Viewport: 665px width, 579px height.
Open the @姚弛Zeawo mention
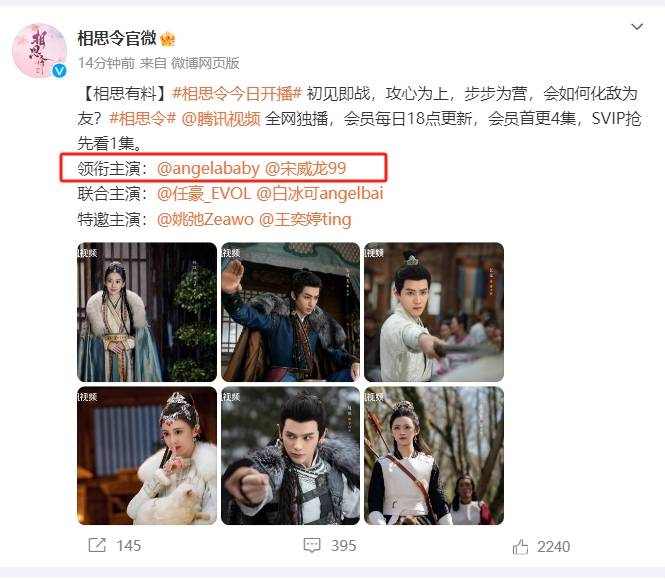[205, 219]
